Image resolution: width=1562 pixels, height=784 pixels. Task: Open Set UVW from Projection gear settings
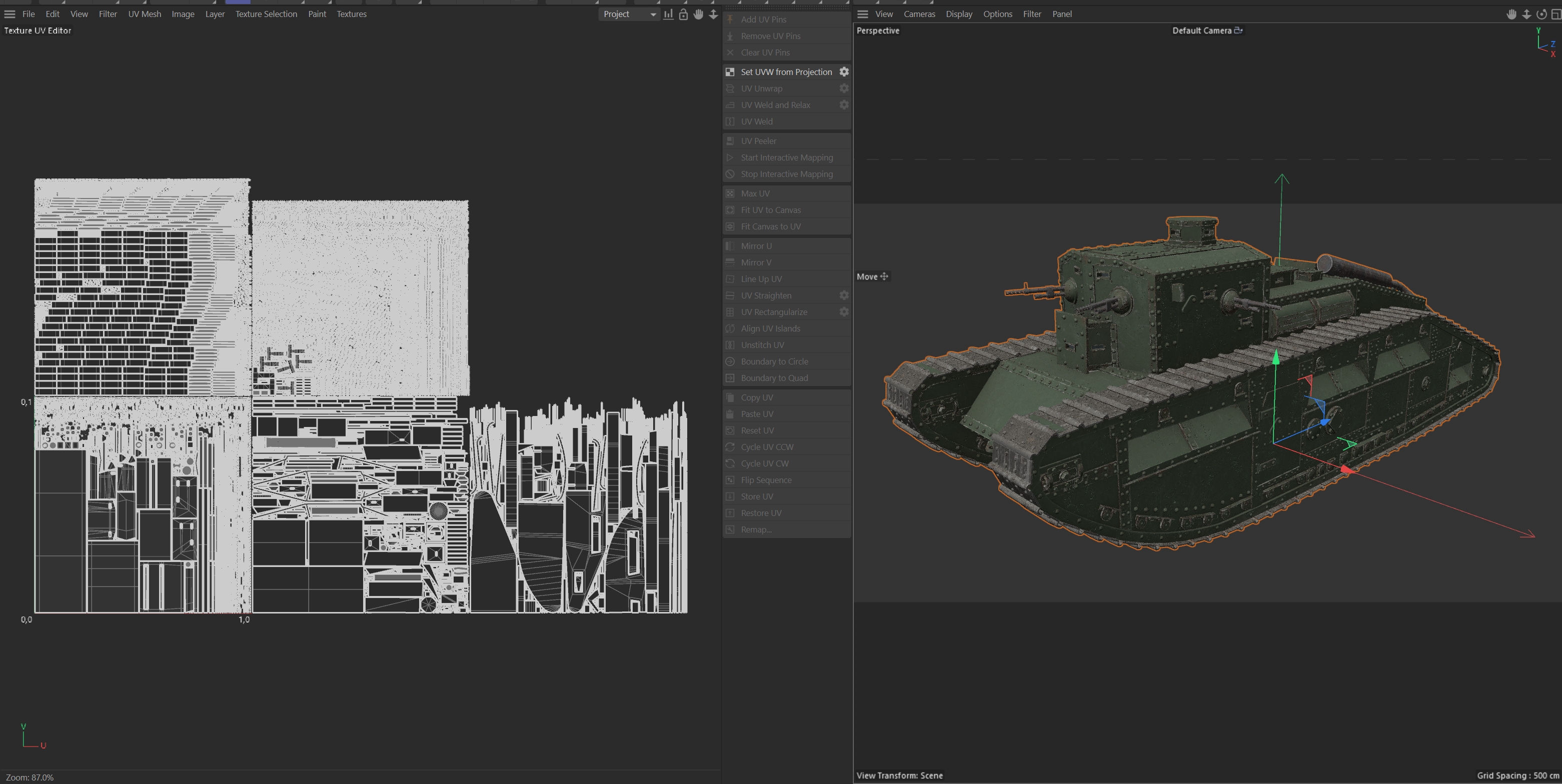click(x=844, y=71)
